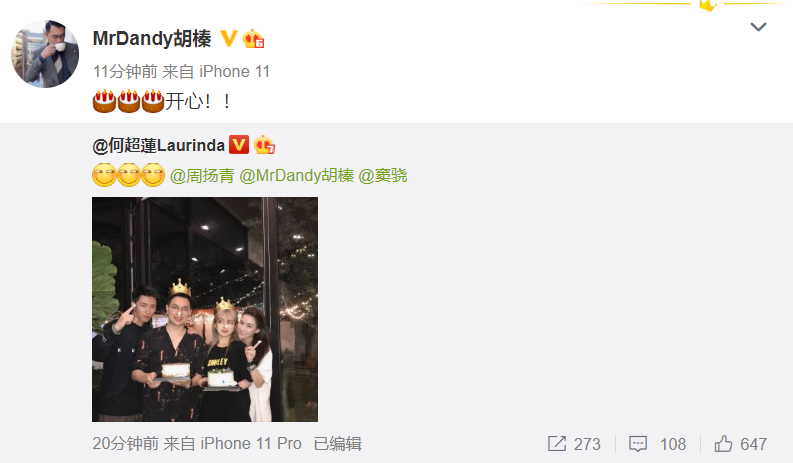Open the @周扬青 mention link
Screen dimensions: 793x463
tap(202, 176)
